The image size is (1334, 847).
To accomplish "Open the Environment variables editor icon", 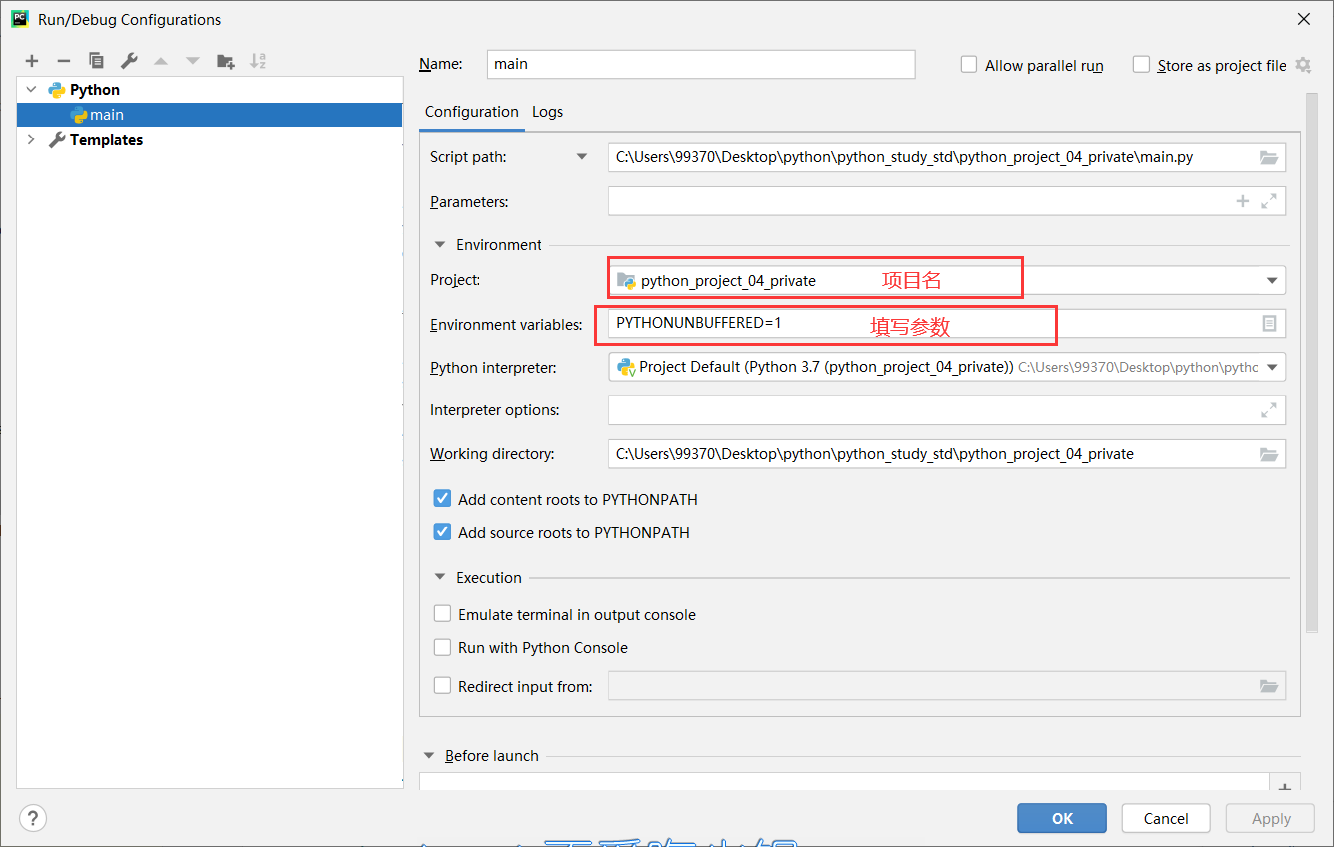I will [x=1269, y=323].
